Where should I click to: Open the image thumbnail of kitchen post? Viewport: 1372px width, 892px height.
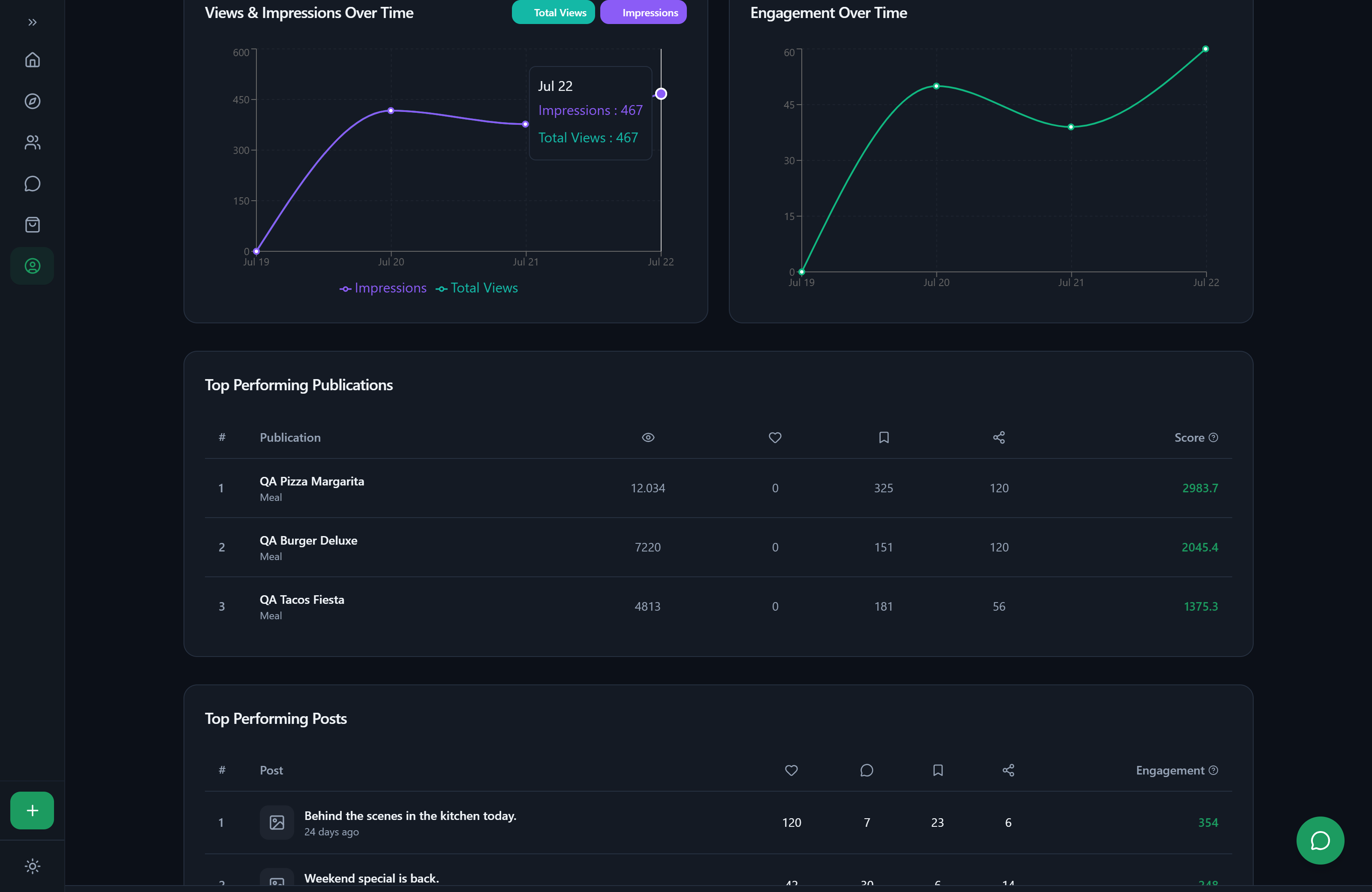coord(277,823)
